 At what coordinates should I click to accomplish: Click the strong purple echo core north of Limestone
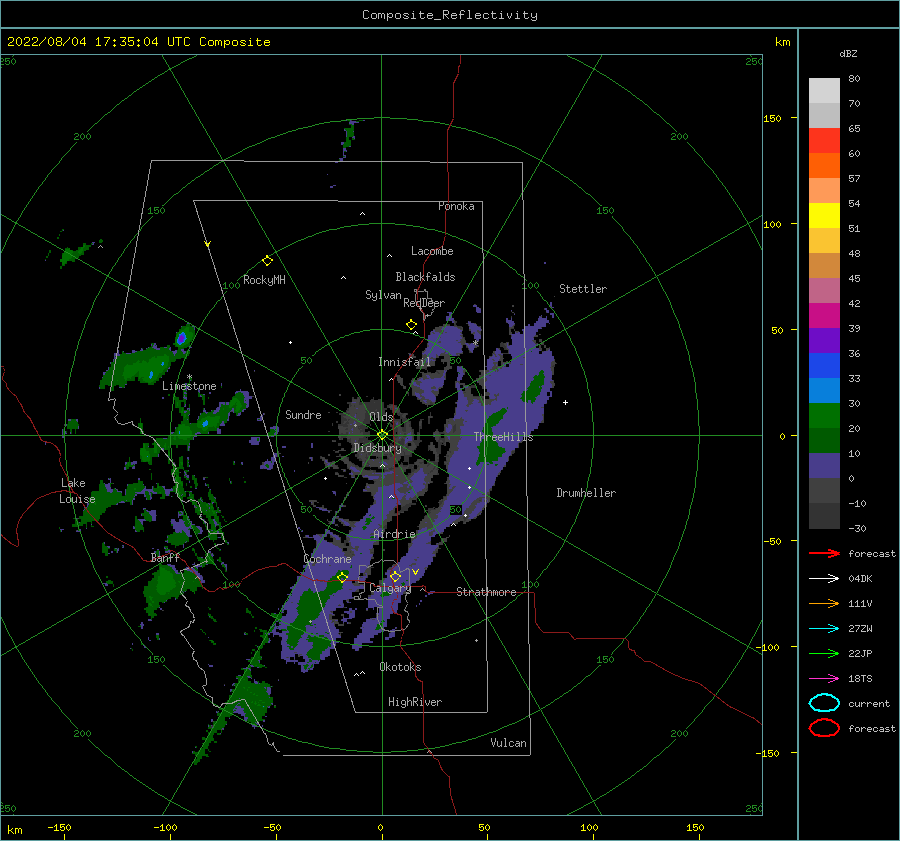[181, 338]
